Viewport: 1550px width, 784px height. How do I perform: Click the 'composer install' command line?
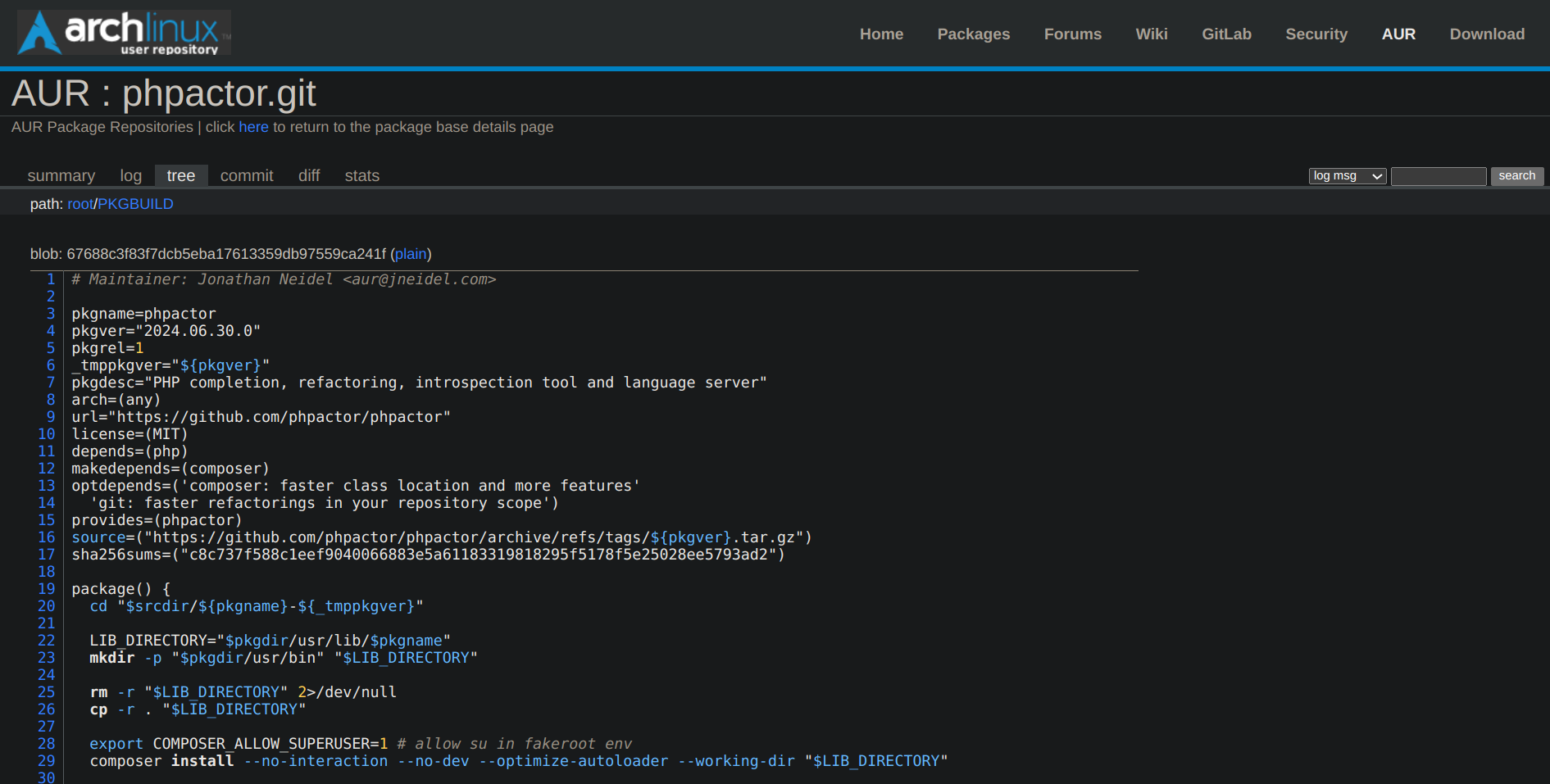tap(519, 761)
